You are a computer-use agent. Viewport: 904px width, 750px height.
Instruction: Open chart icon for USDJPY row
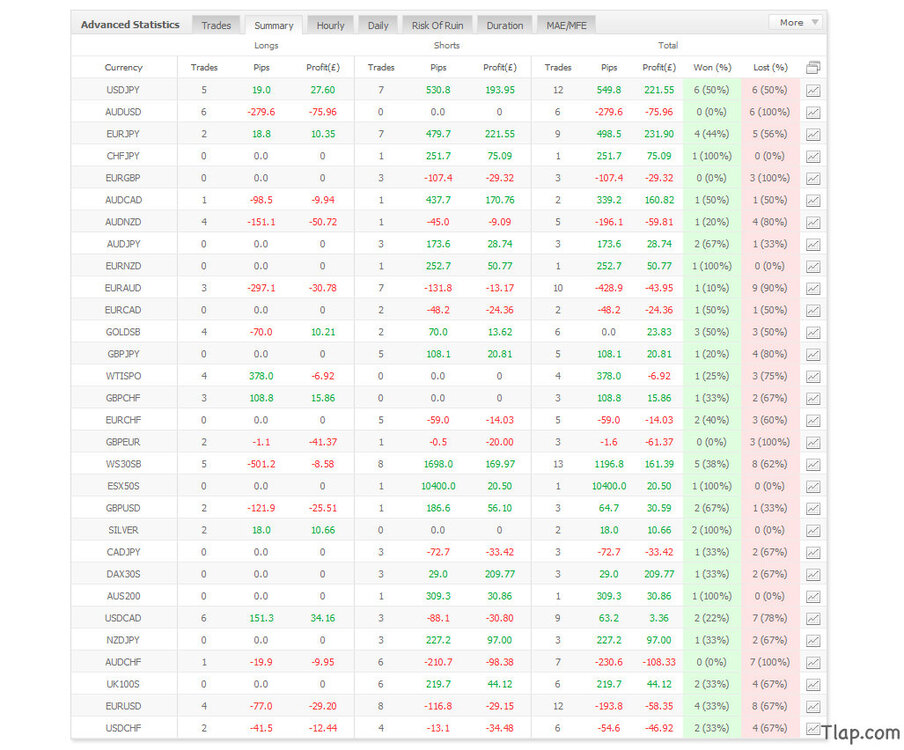pyautogui.click(x=813, y=91)
